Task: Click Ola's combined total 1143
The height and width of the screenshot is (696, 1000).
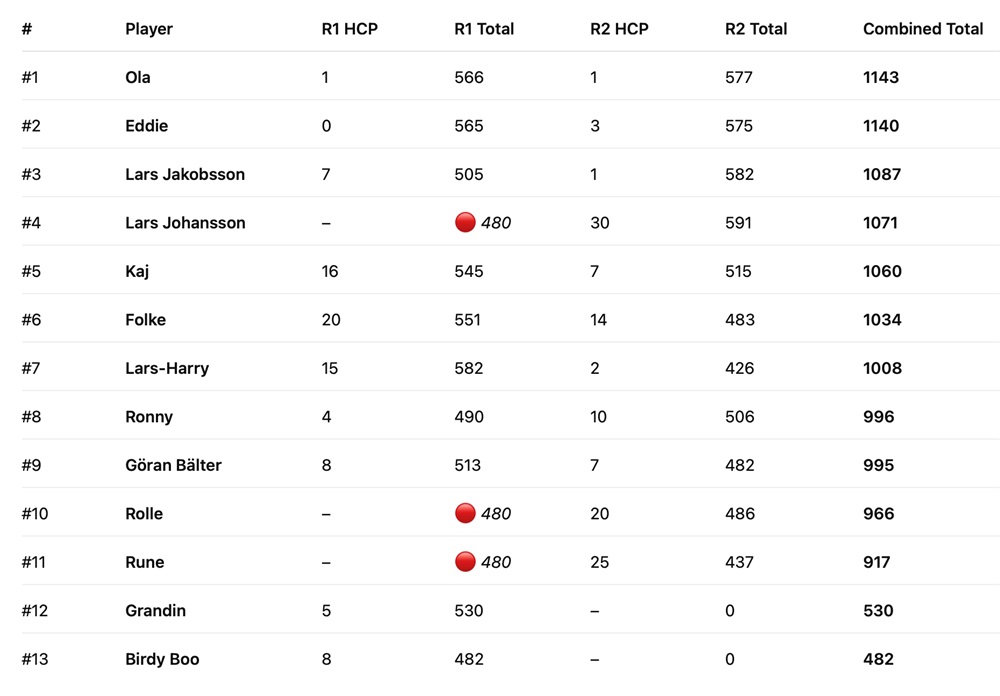Action: click(881, 77)
